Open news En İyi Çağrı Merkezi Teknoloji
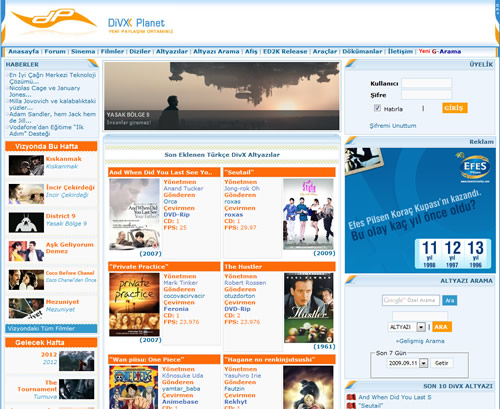500x409 pixels. click(52, 78)
